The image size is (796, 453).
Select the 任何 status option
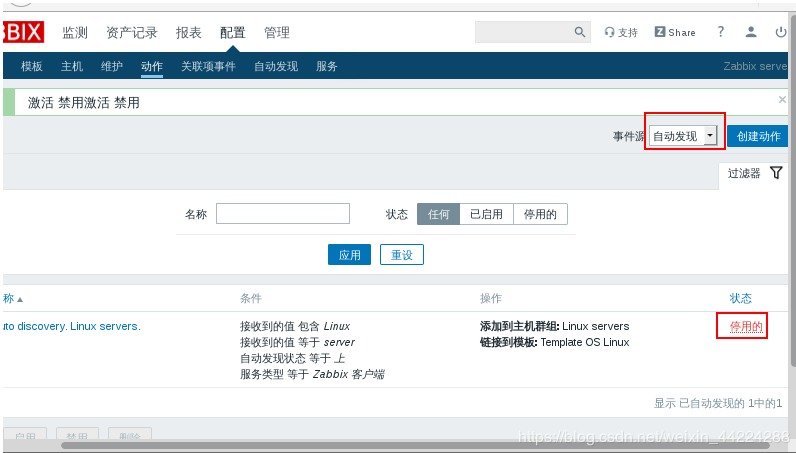pos(439,214)
